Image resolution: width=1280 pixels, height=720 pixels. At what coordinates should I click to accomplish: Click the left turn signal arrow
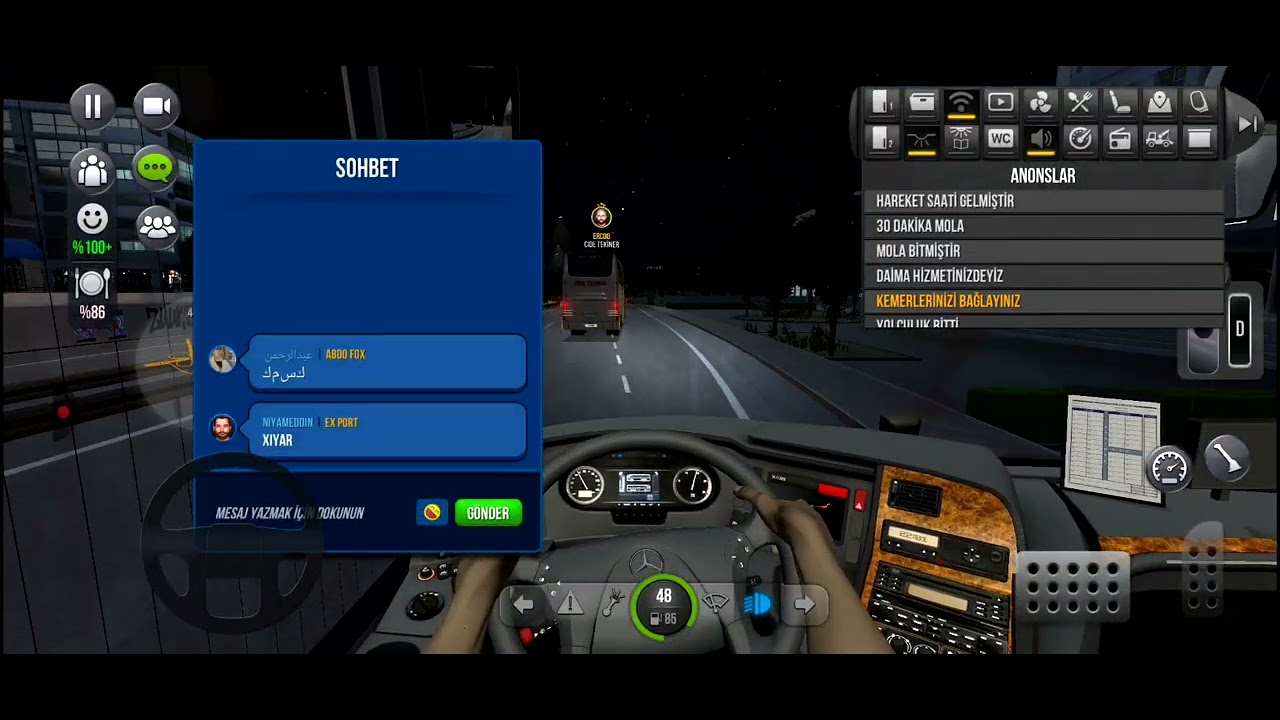pyautogui.click(x=522, y=604)
